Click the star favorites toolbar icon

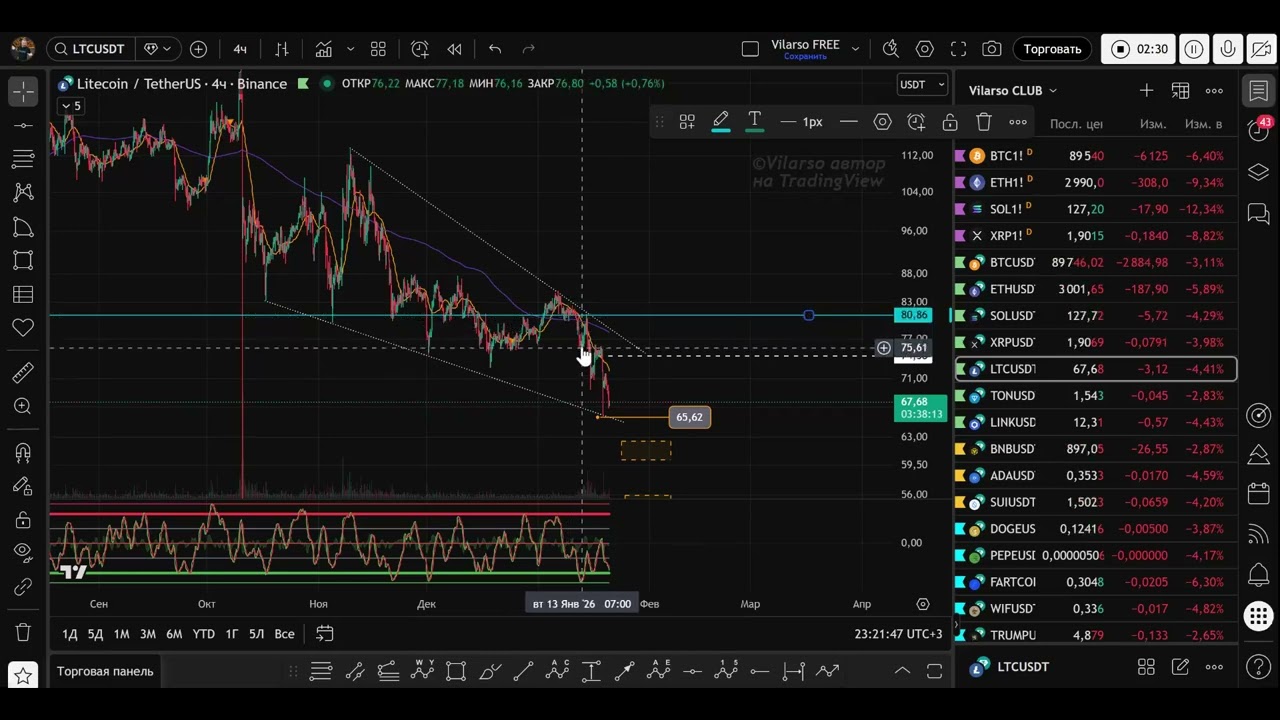pyautogui.click(x=23, y=675)
